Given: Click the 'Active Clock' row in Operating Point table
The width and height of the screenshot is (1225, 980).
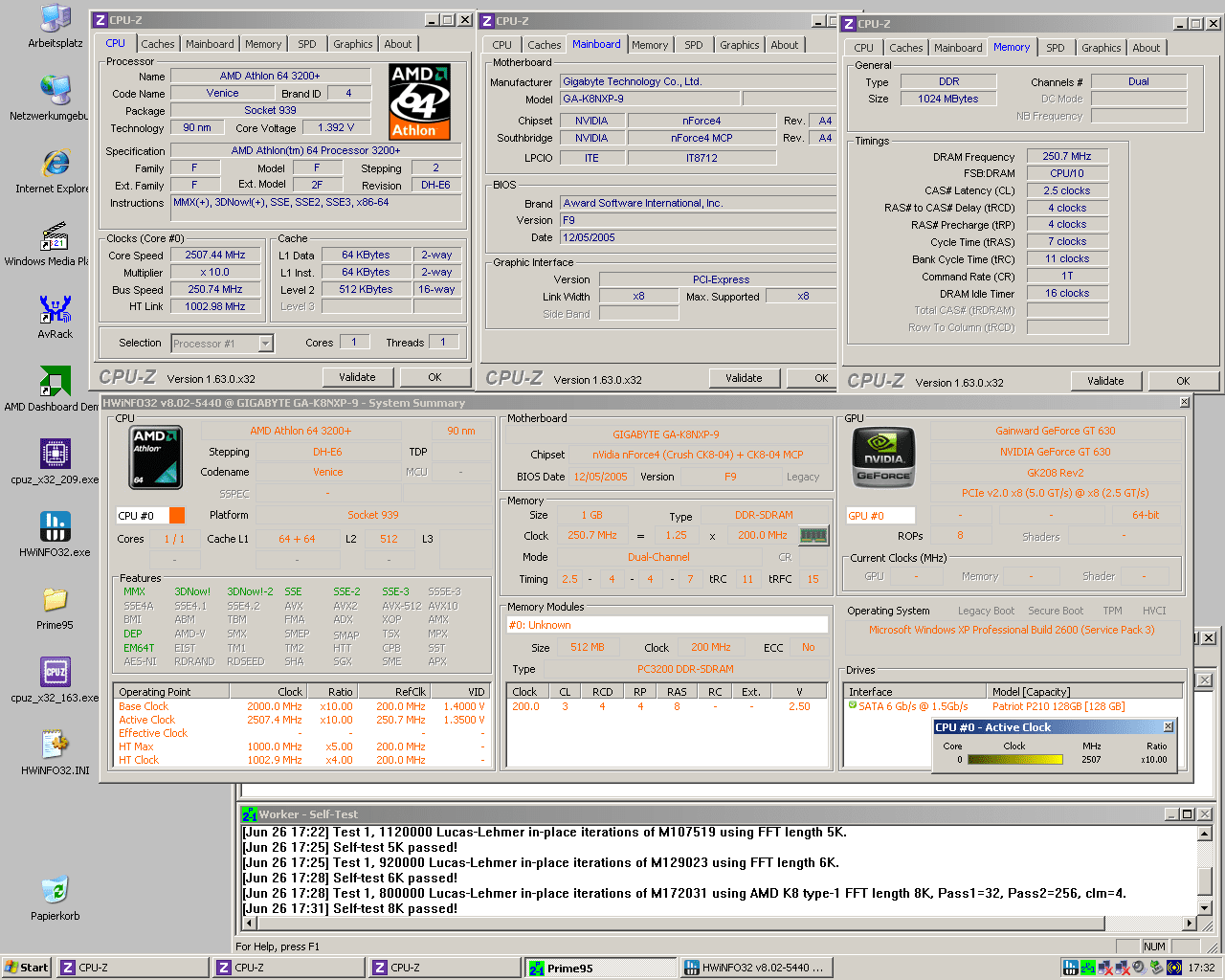Looking at the screenshot, I should coord(301,720).
